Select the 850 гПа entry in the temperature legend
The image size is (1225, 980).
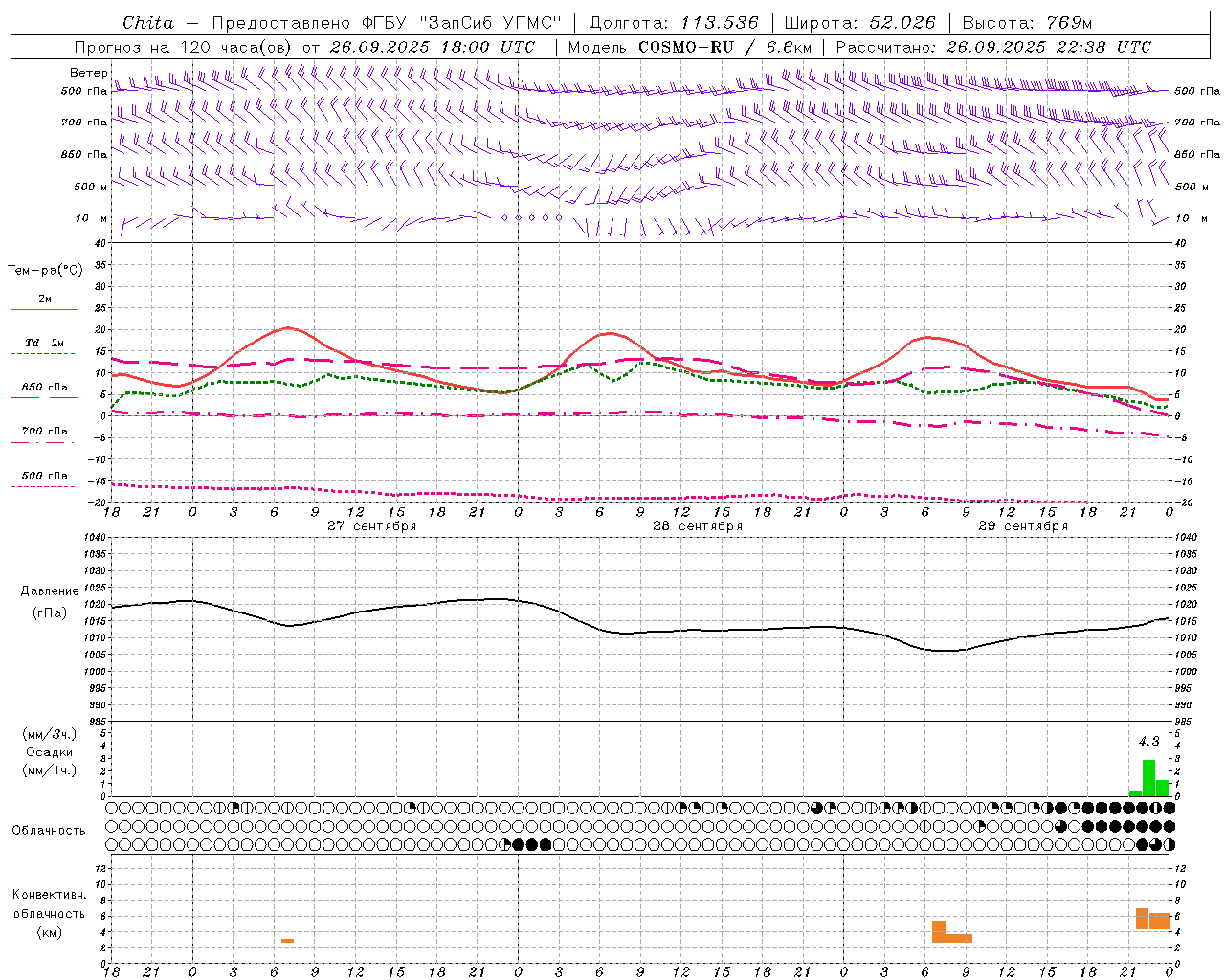tap(44, 388)
